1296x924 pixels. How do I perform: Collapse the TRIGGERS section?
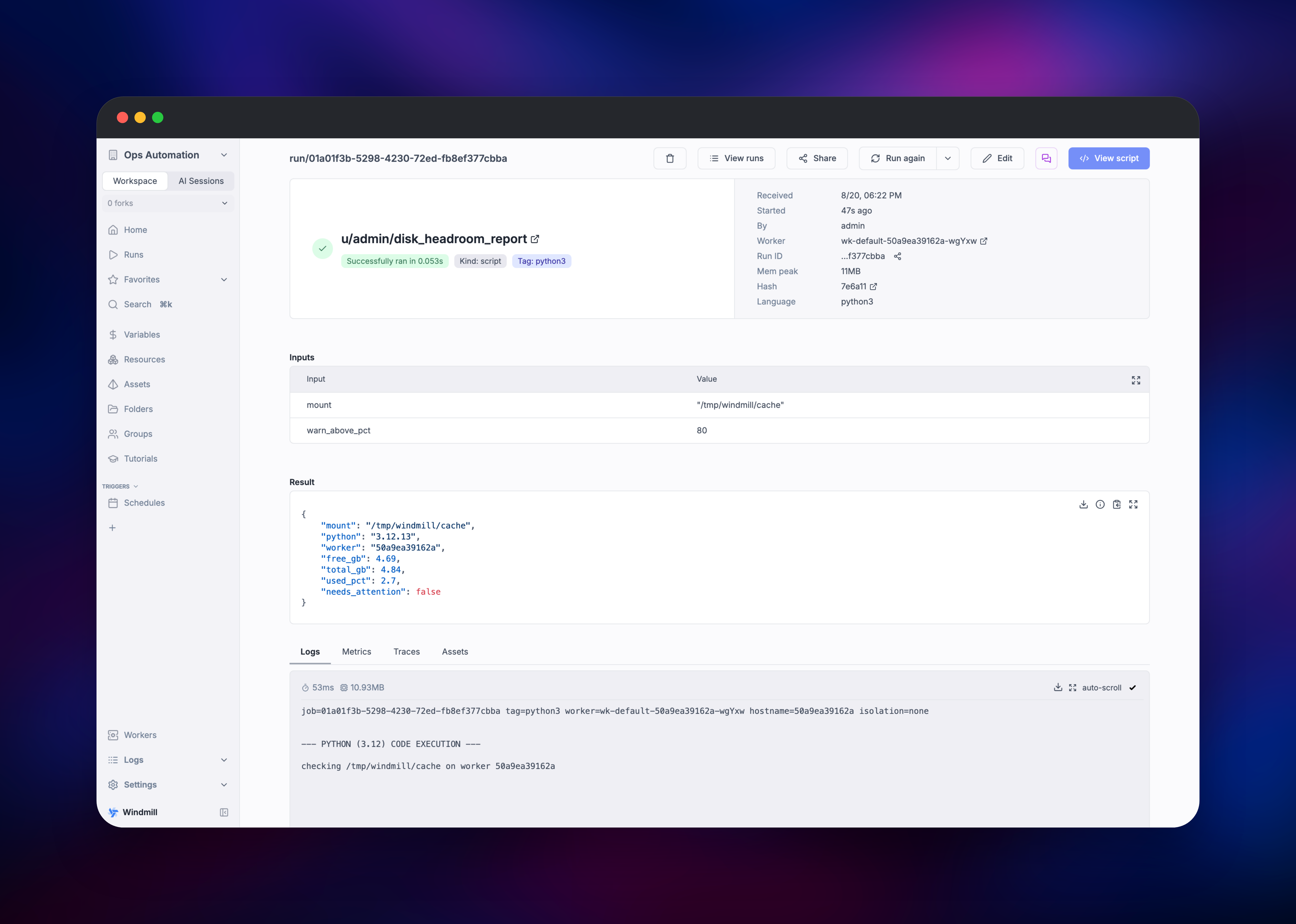[x=120, y=487]
